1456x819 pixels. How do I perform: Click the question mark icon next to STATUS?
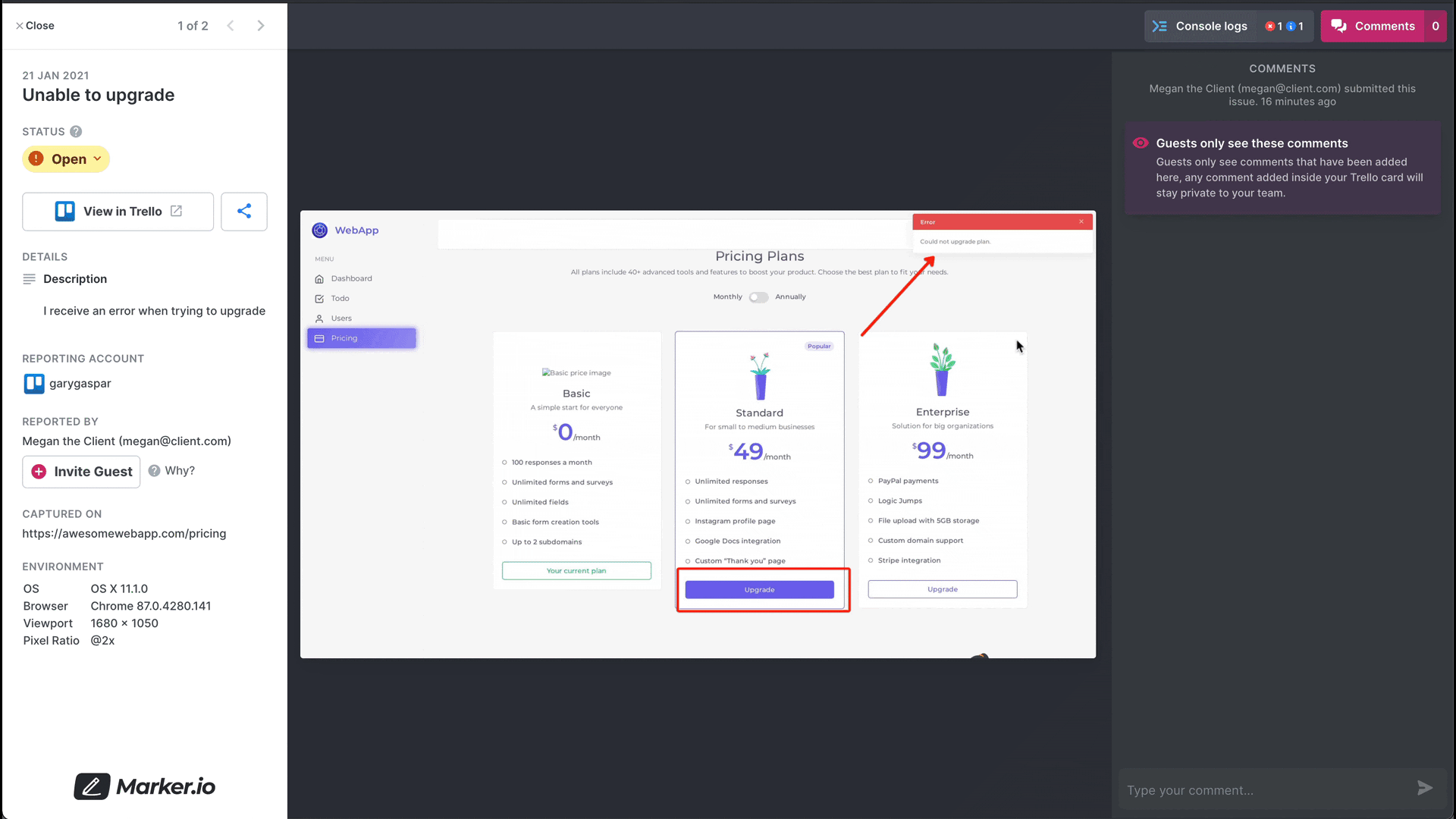pos(76,131)
